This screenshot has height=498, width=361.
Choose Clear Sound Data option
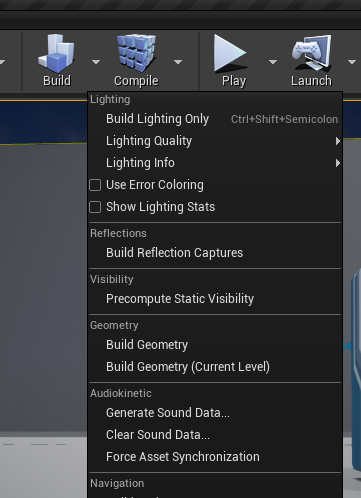[x=215, y=435]
